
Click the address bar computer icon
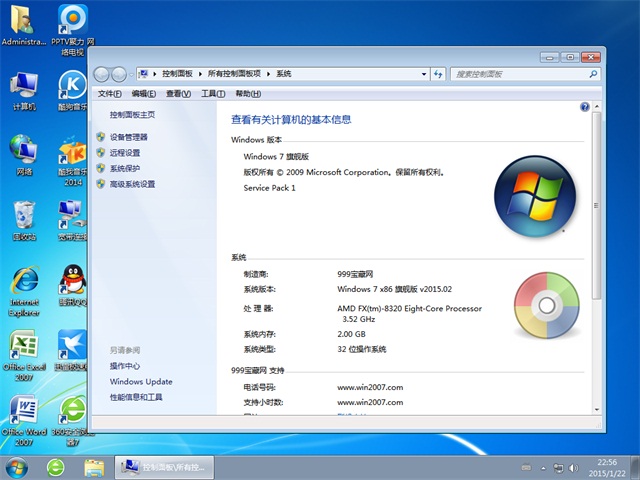click(x=143, y=74)
